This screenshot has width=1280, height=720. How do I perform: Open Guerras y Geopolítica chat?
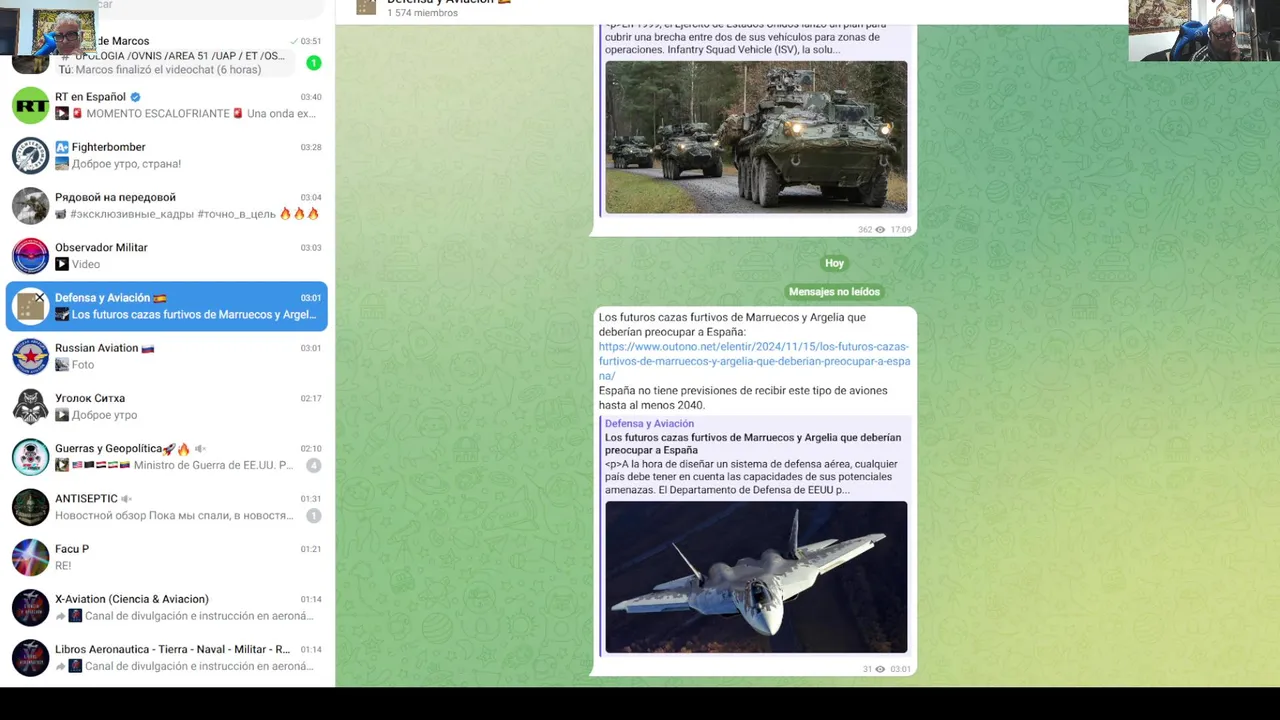coord(167,457)
